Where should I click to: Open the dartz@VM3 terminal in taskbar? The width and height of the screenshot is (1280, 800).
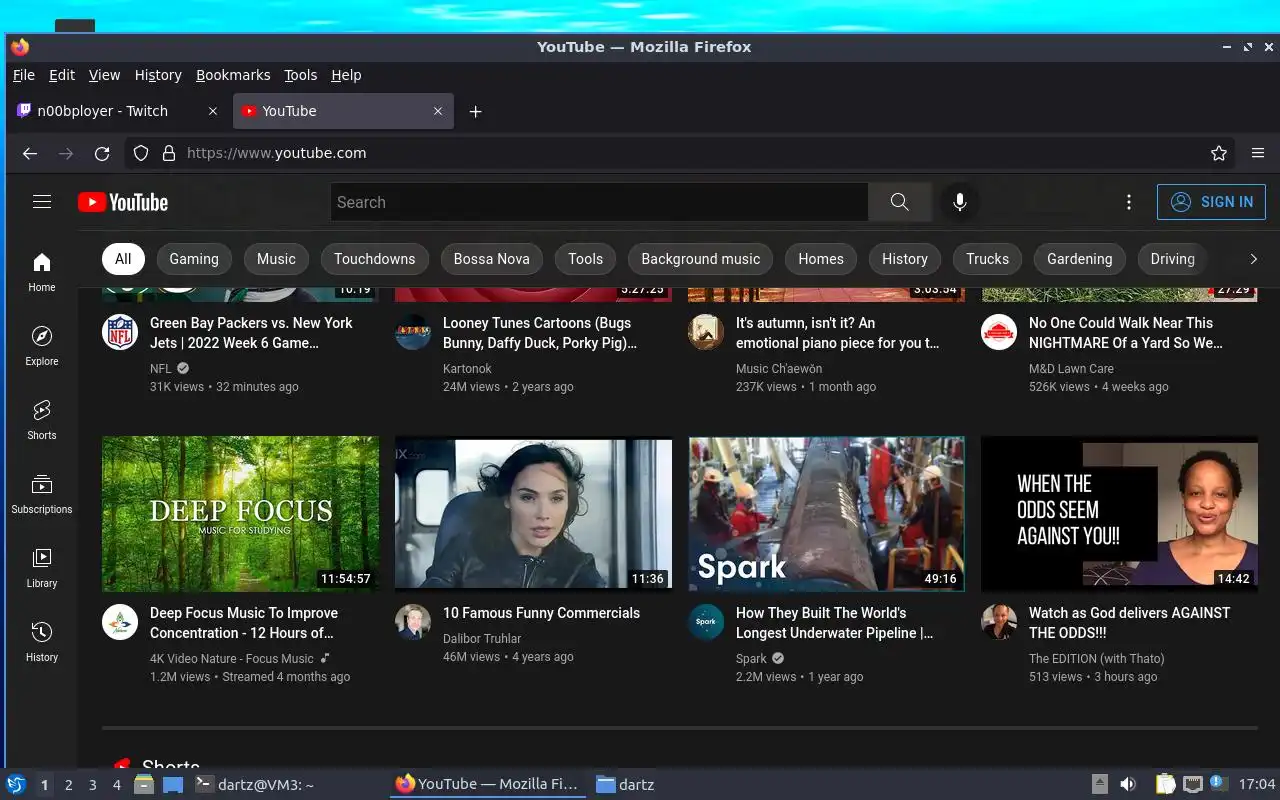tap(254, 785)
